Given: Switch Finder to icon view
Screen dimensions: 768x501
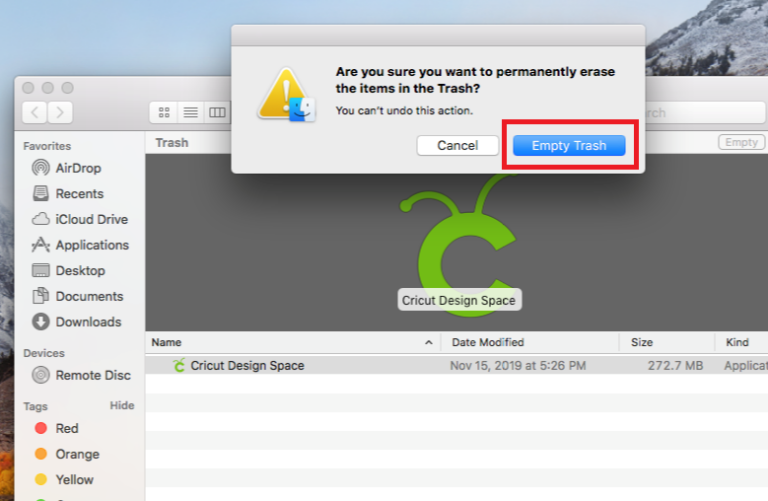Looking at the screenshot, I should coord(164,113).
